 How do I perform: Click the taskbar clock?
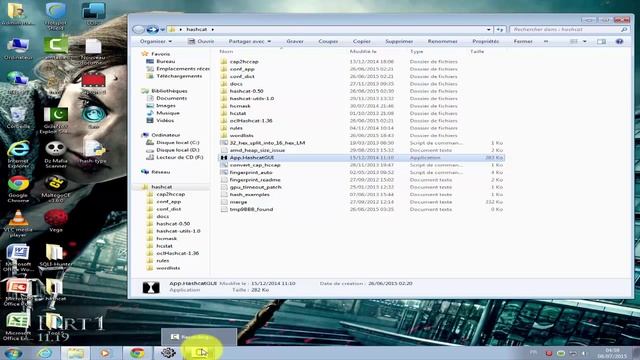[612, 353]
